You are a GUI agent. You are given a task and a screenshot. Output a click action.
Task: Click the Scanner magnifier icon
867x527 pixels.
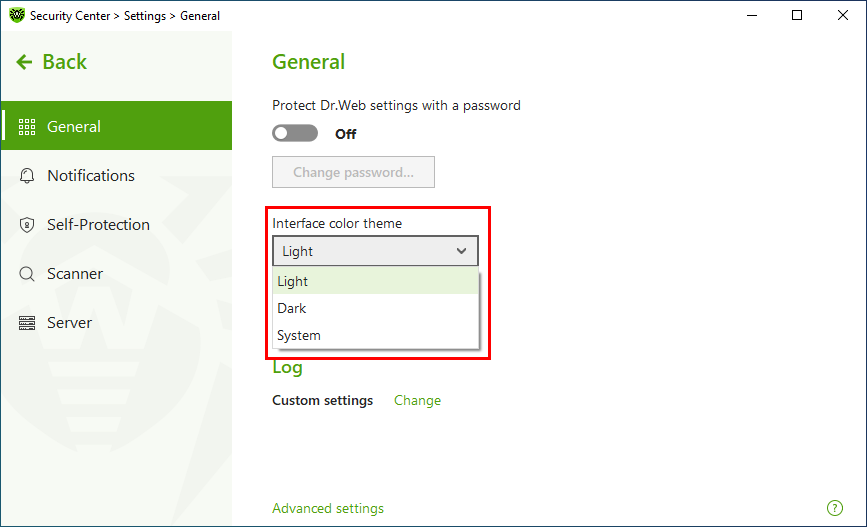(27, 274)
